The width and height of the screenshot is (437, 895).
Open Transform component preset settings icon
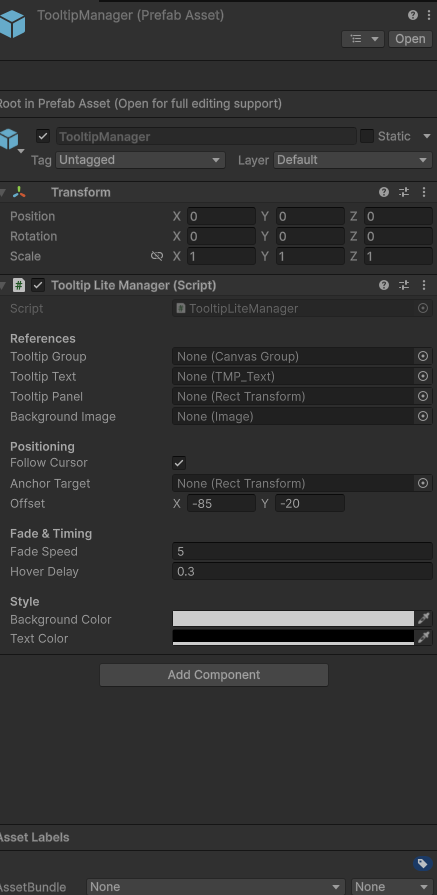tap(404, 192)
